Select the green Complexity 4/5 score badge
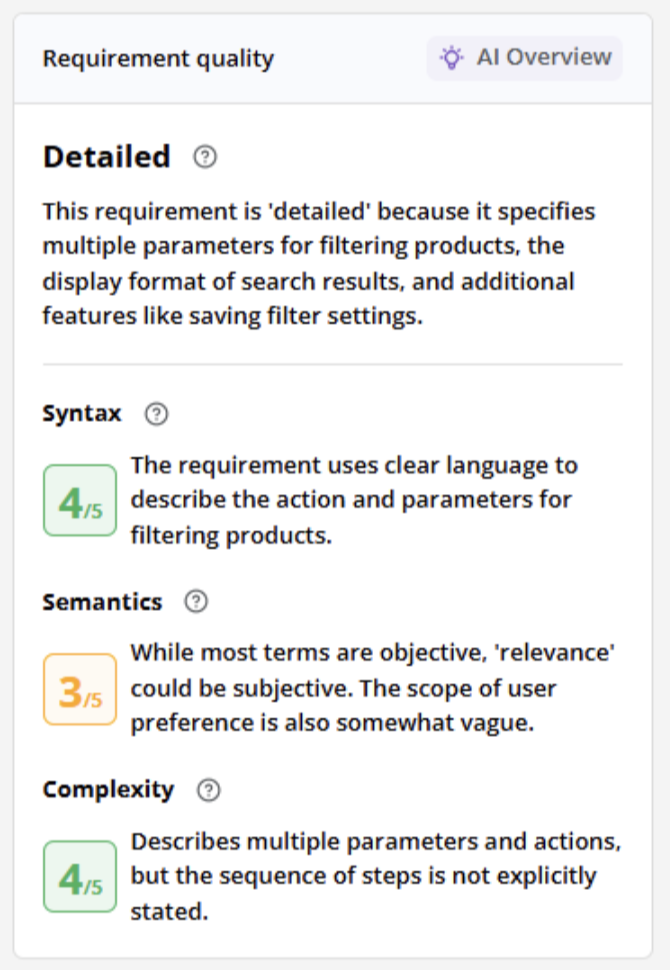Viewport: 670px width, 970px height. coord(79,876)
